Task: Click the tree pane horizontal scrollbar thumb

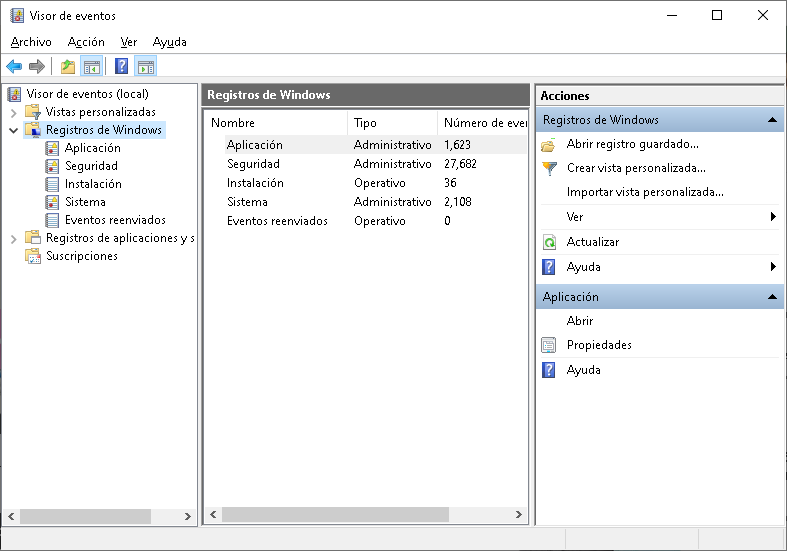Action: (x=85, y=516)
